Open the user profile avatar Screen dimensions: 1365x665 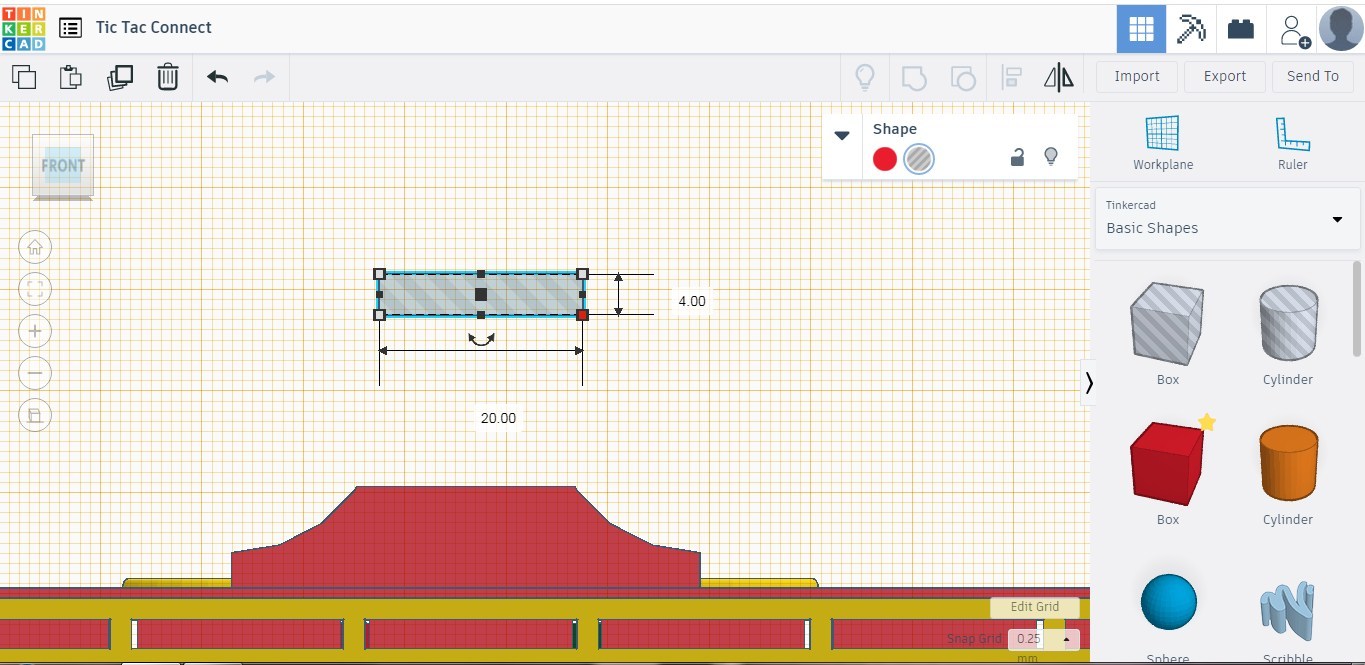point(1341,28)
